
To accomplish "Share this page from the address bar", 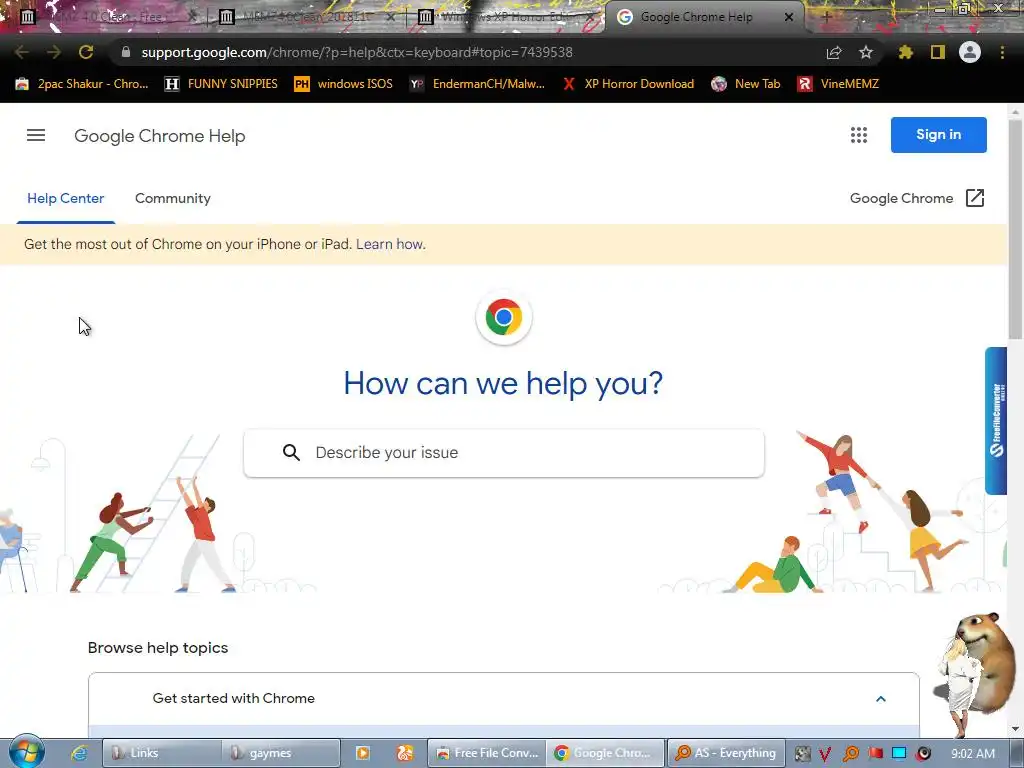I will 834,53.
